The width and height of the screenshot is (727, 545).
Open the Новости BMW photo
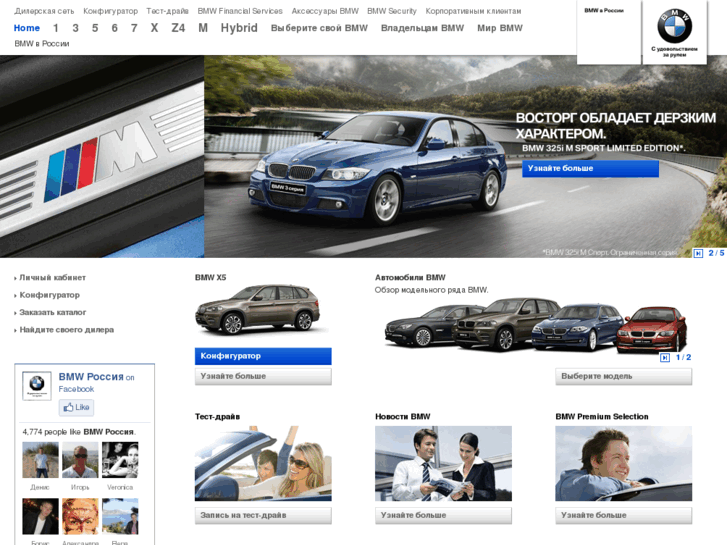443,463
